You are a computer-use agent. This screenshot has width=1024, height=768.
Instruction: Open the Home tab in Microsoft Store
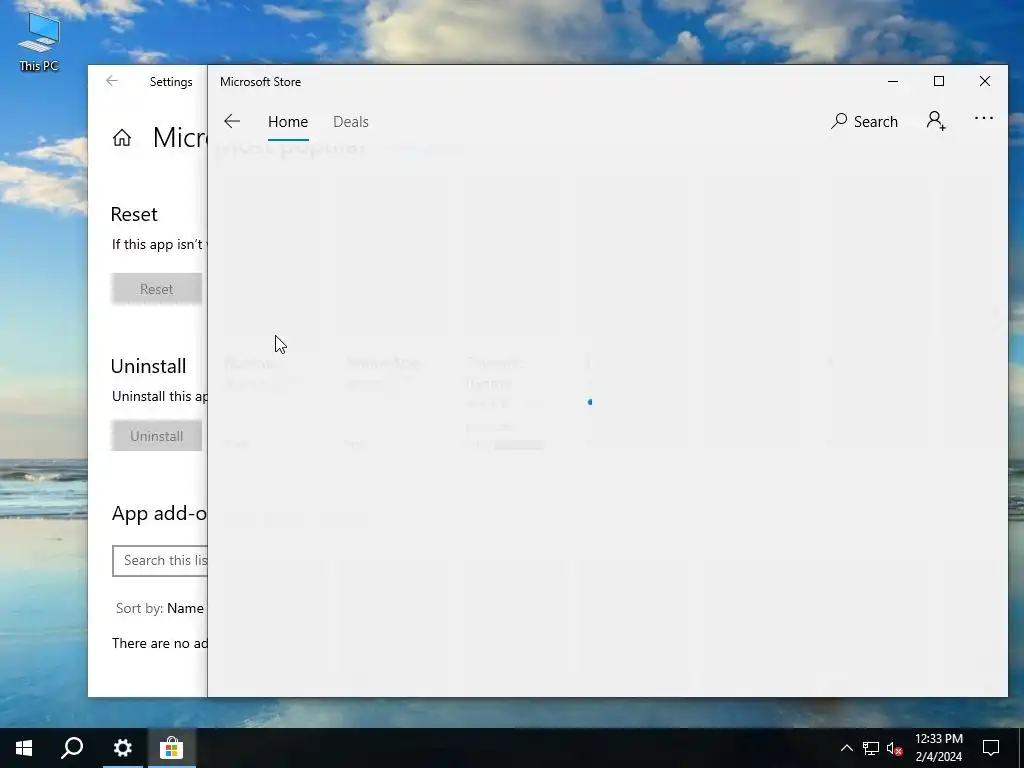point(288,121)
